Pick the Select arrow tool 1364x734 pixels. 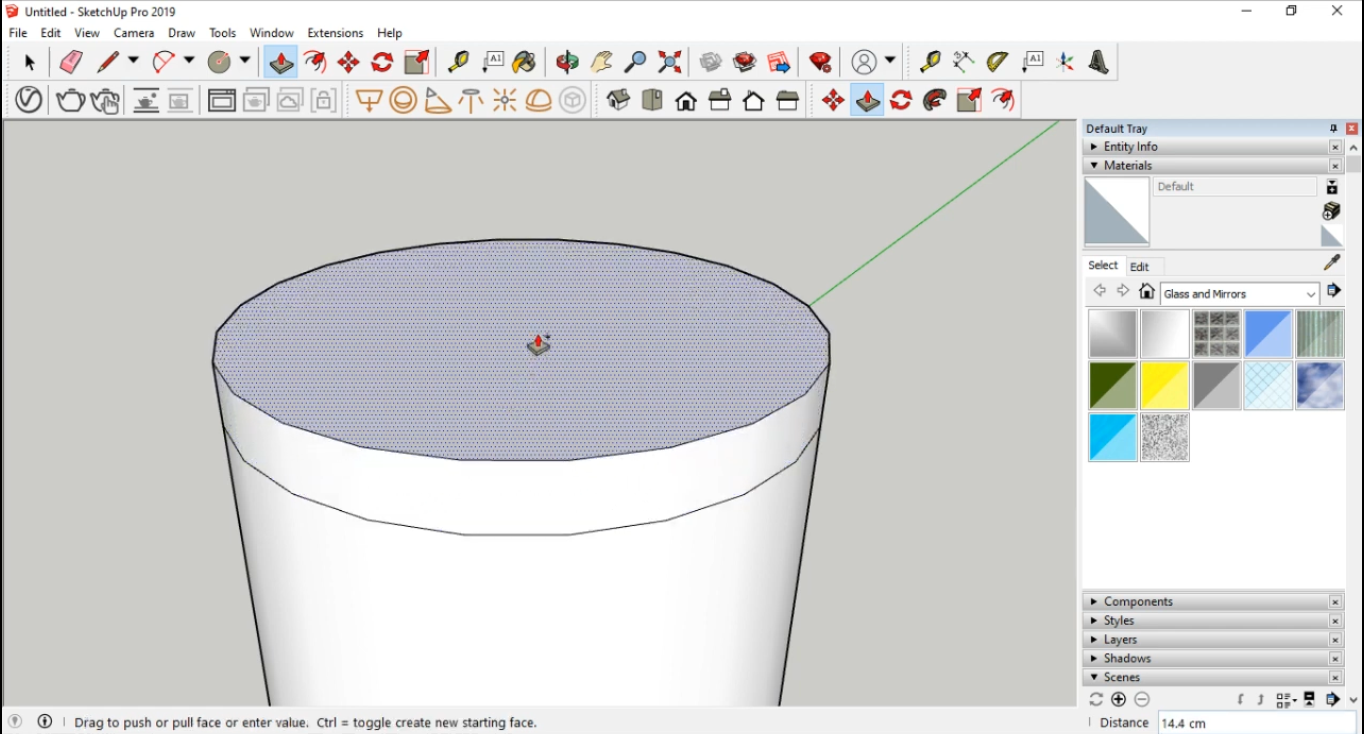[x=29, y=63]
